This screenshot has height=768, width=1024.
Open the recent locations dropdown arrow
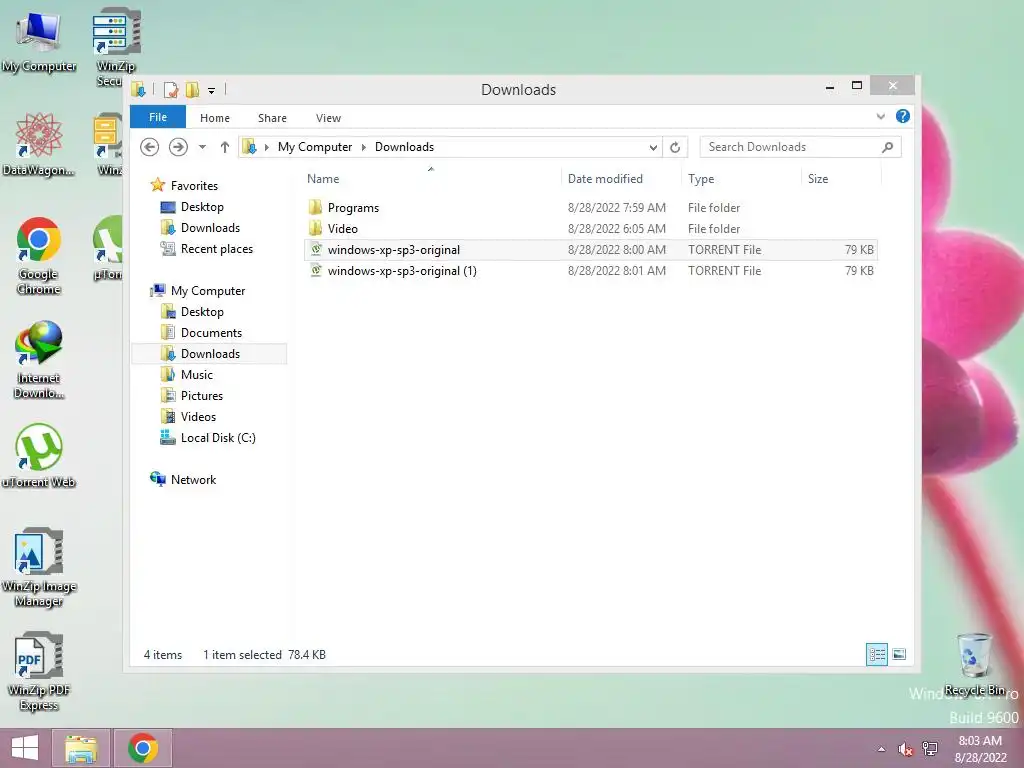(202, 147)
